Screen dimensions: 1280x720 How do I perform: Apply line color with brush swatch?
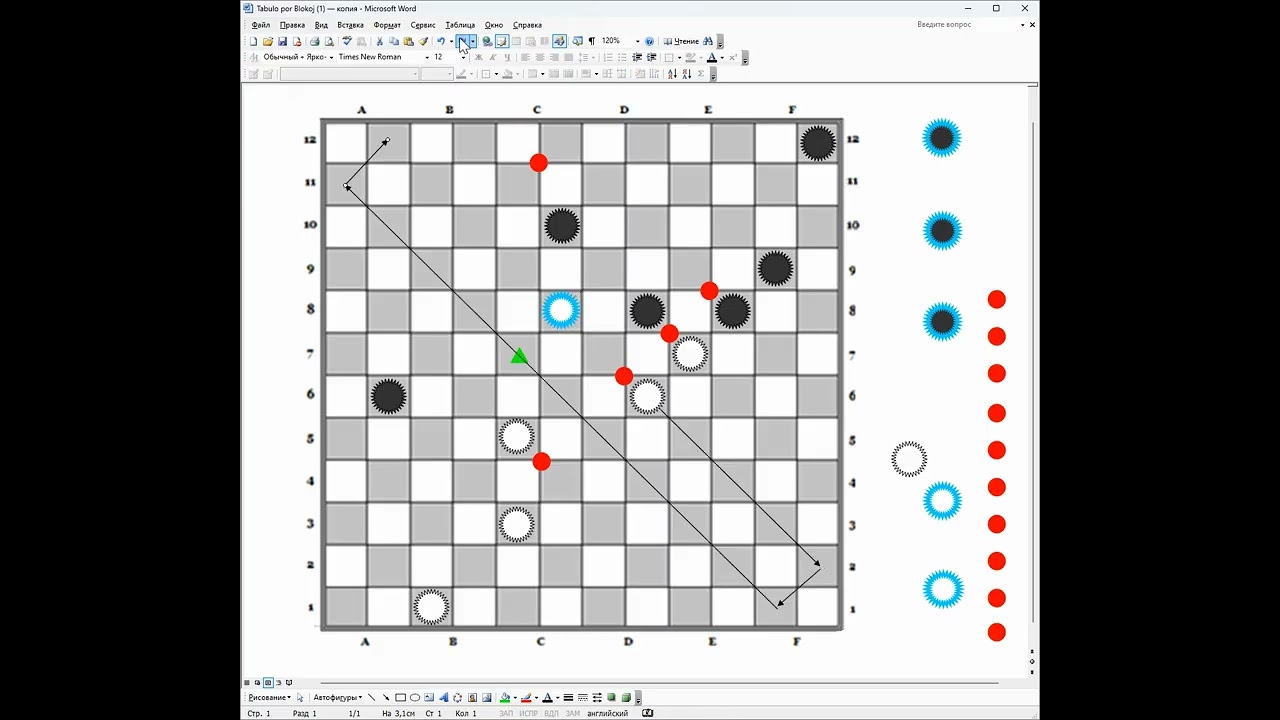(526, 697)
